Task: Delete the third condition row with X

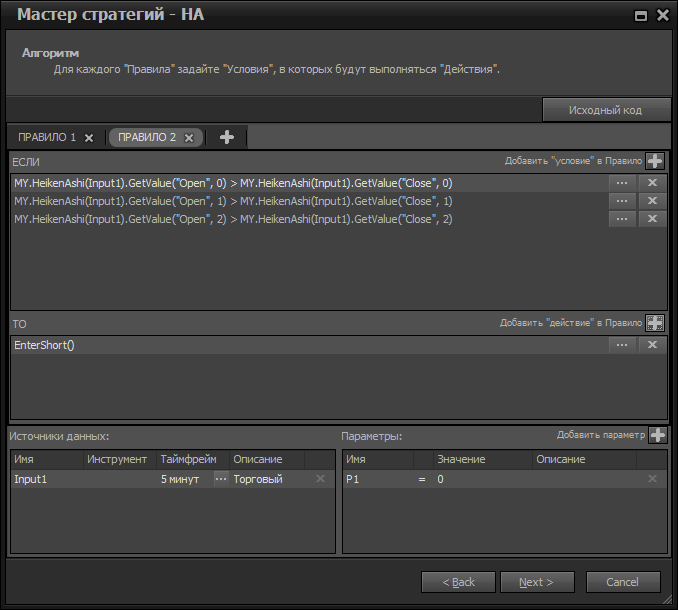Action: (652, 219)
